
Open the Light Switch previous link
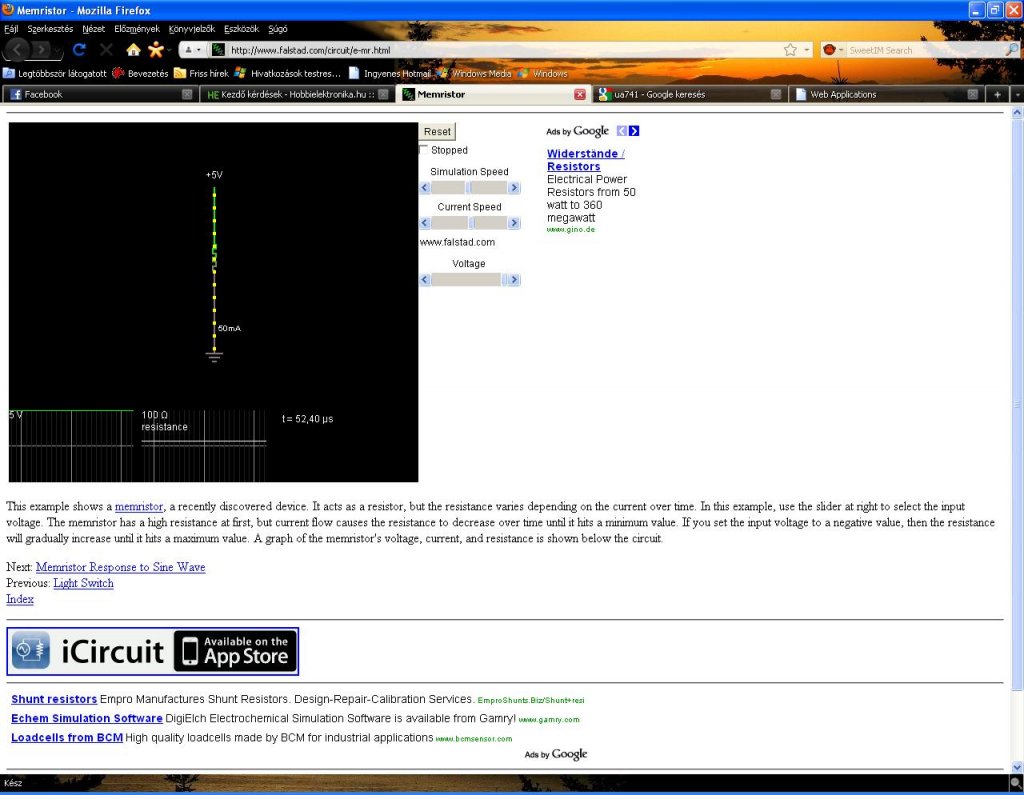tap(84, 583)
